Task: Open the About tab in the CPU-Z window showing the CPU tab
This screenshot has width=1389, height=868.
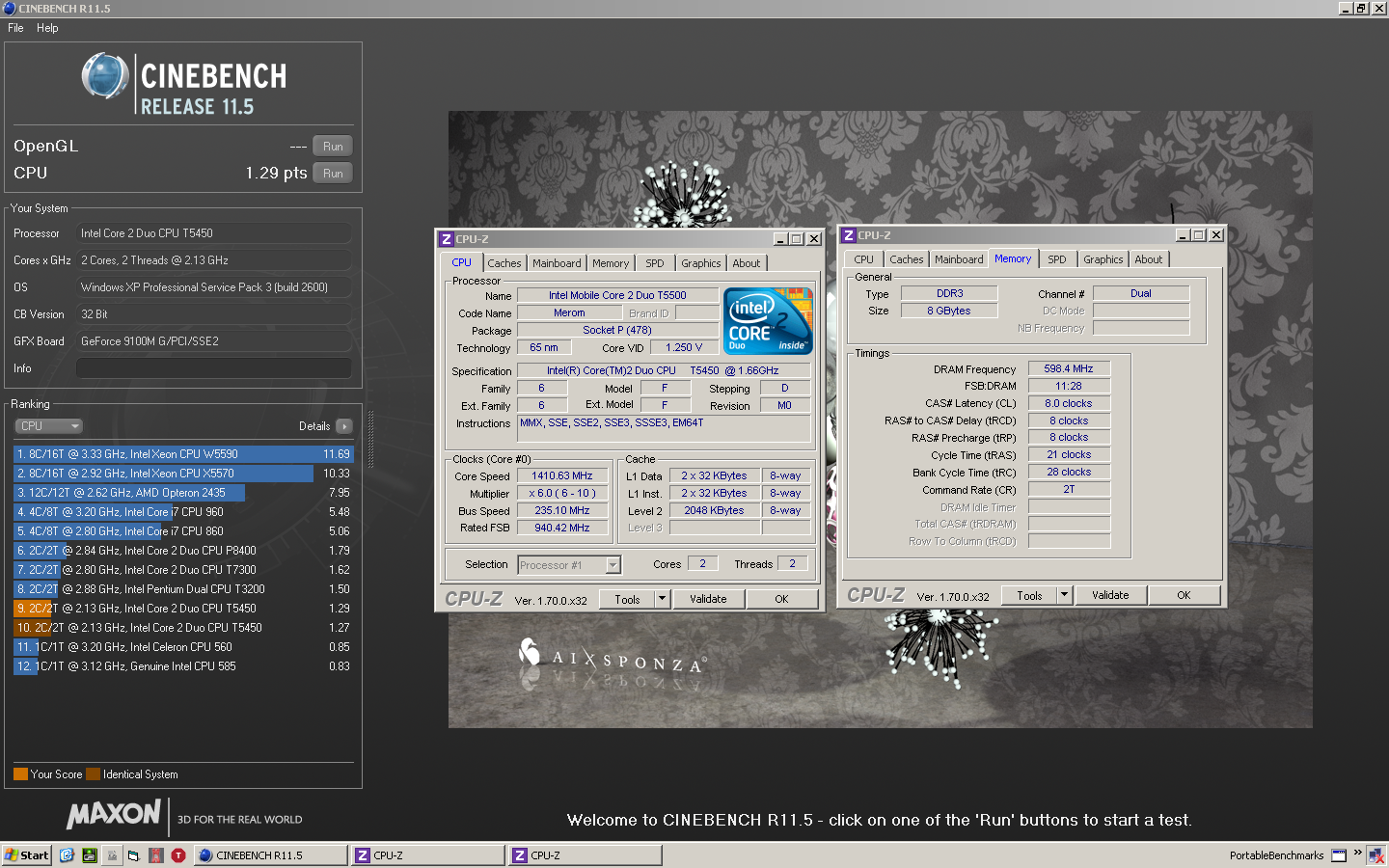Action: [x=747, y=263]
